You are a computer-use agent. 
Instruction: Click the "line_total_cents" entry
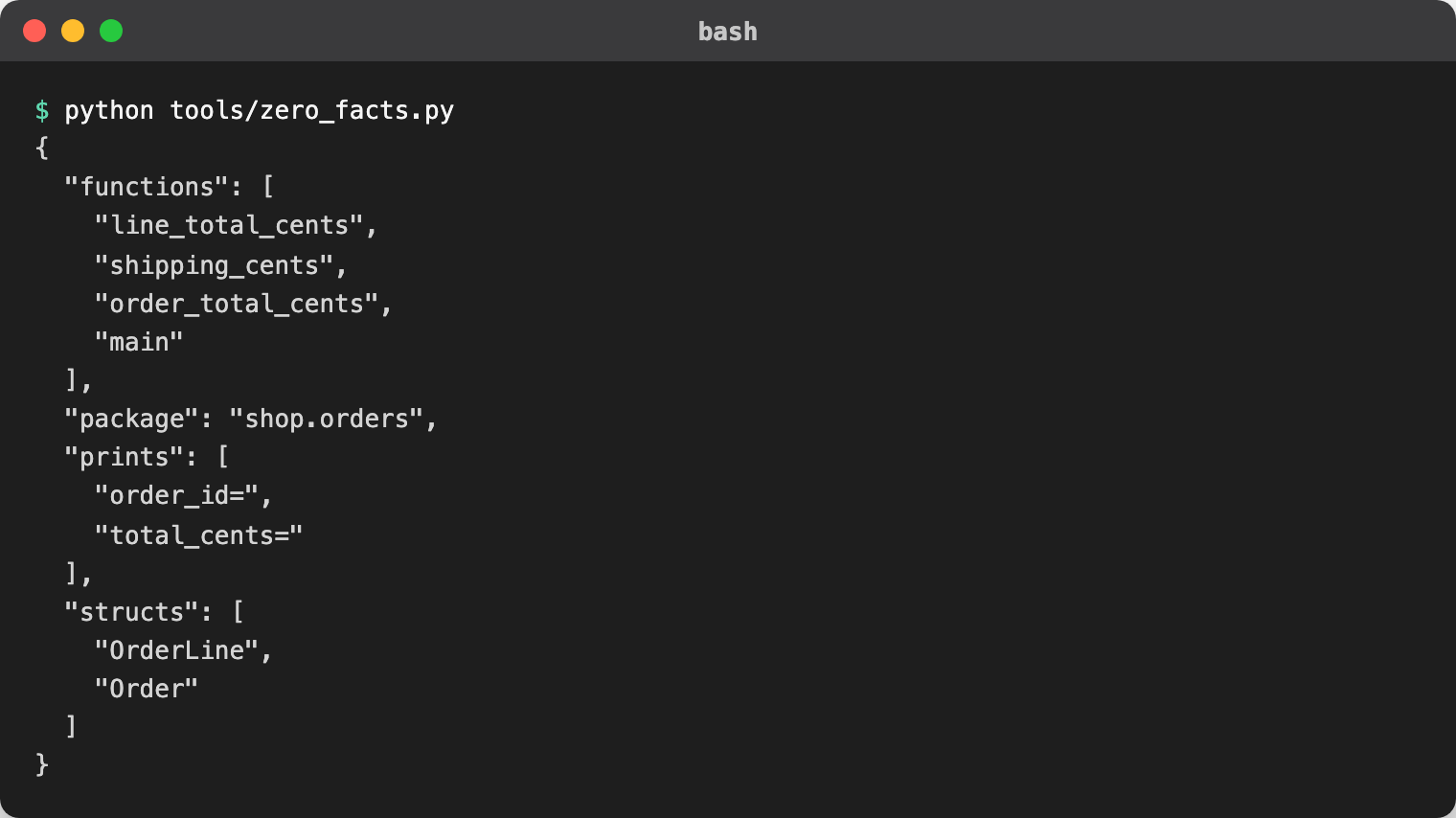coord(228,225)
